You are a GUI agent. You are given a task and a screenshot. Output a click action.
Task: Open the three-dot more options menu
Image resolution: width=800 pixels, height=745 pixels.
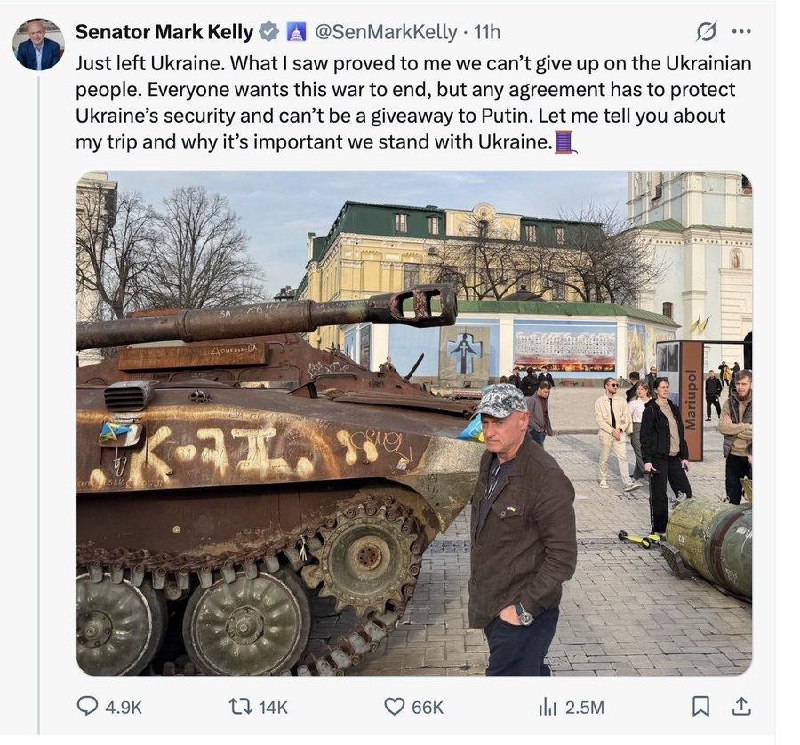742,31
